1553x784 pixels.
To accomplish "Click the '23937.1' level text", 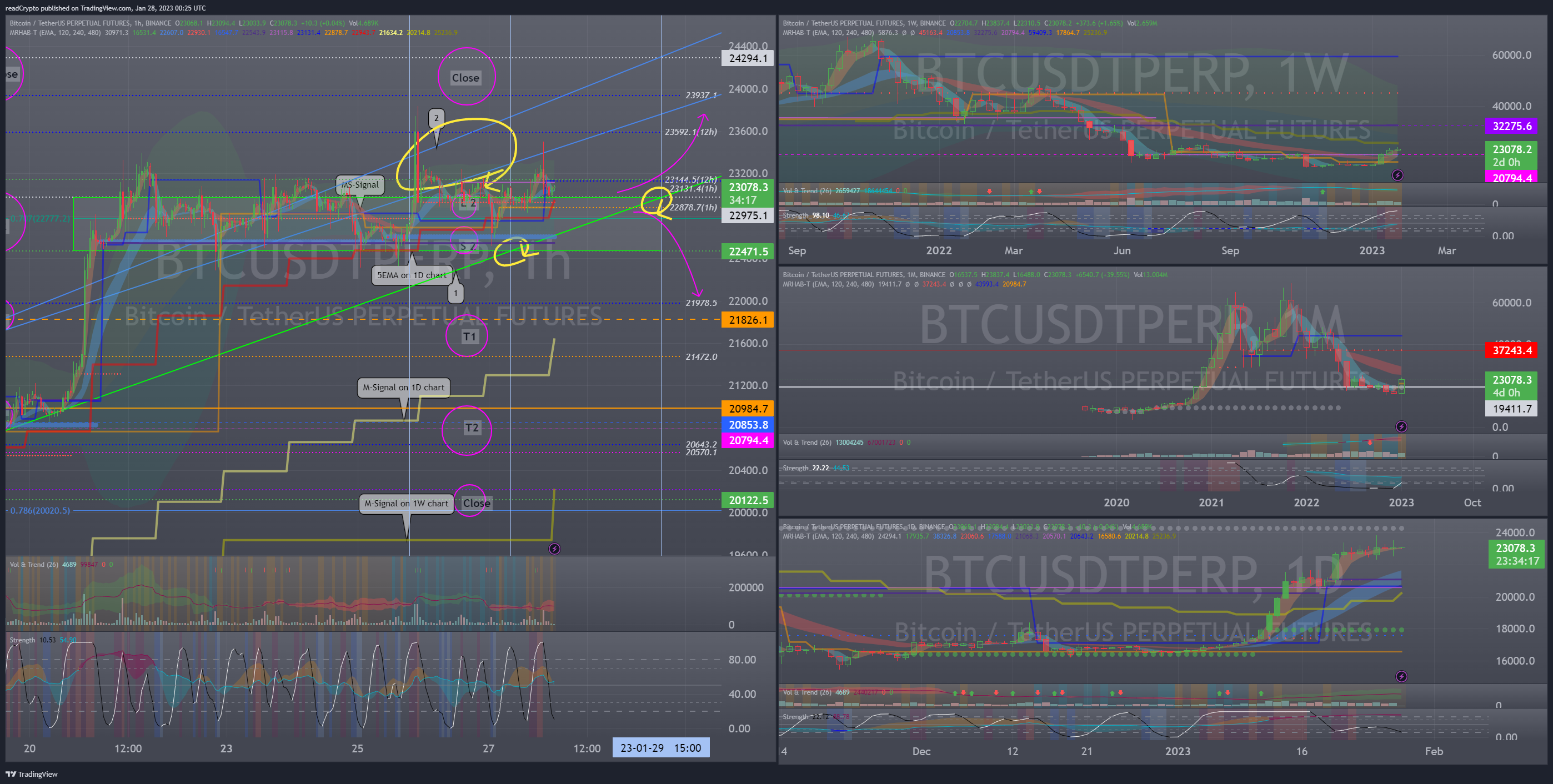I will (701, 95).
